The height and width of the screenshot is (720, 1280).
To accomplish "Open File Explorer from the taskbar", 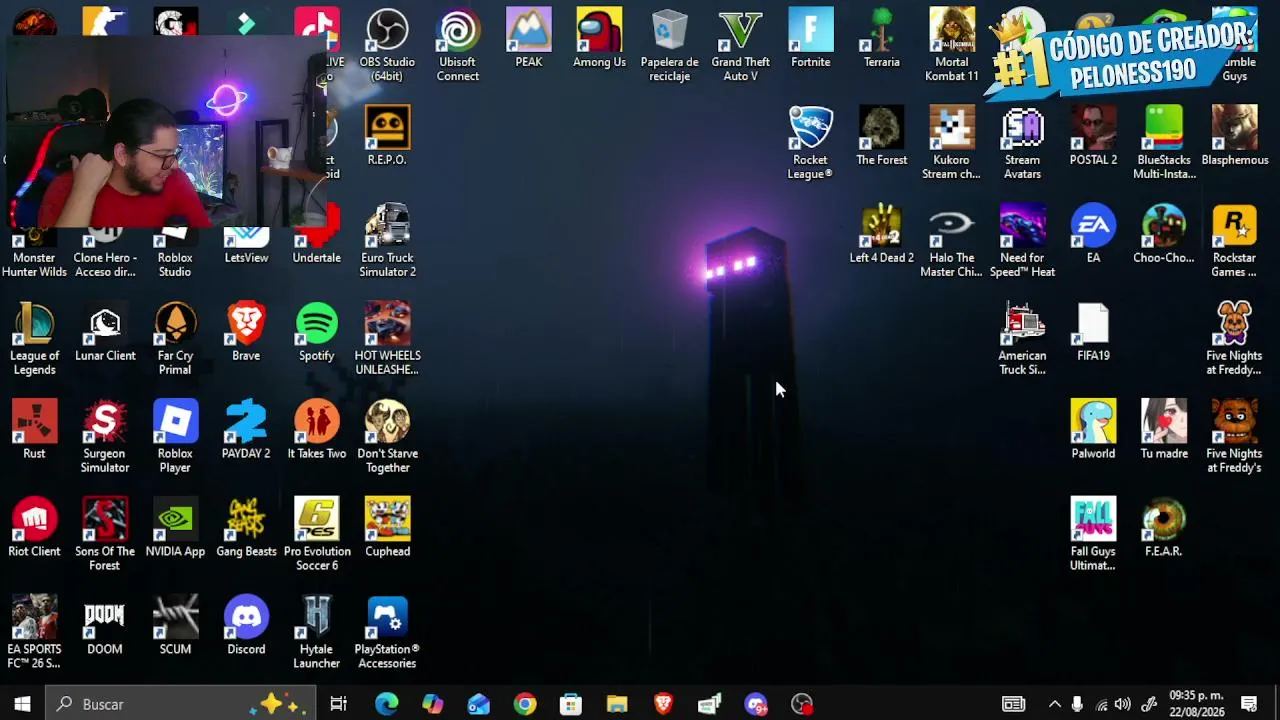I will point(617,704).
